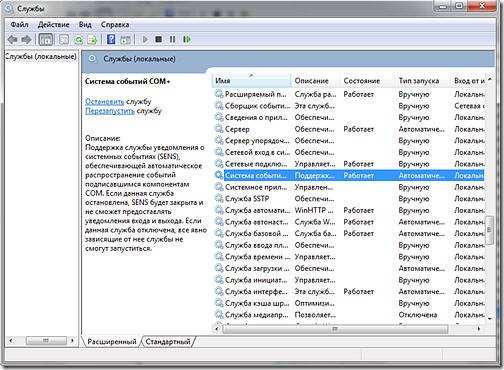Click the Refresh toolbar icon
This screenshot has width=504, height=370.
[x=79, y=40]
